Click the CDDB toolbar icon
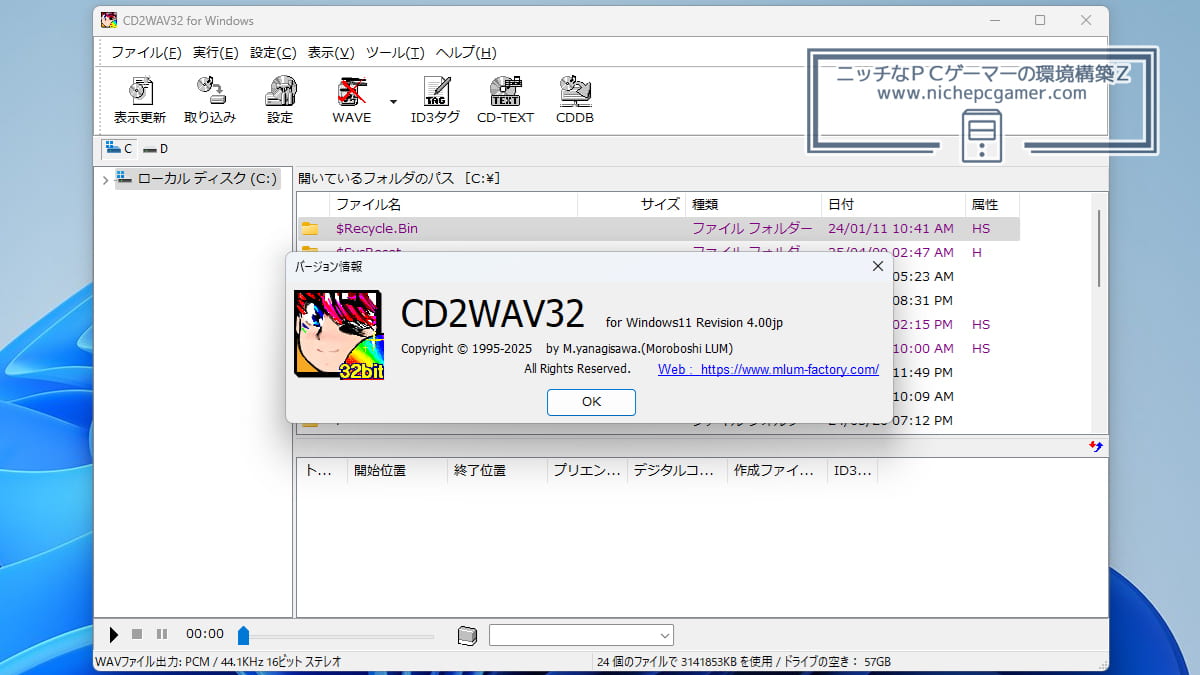This screenshot has height=675, width=1200. pyautogui.click(x=575, y=99)
